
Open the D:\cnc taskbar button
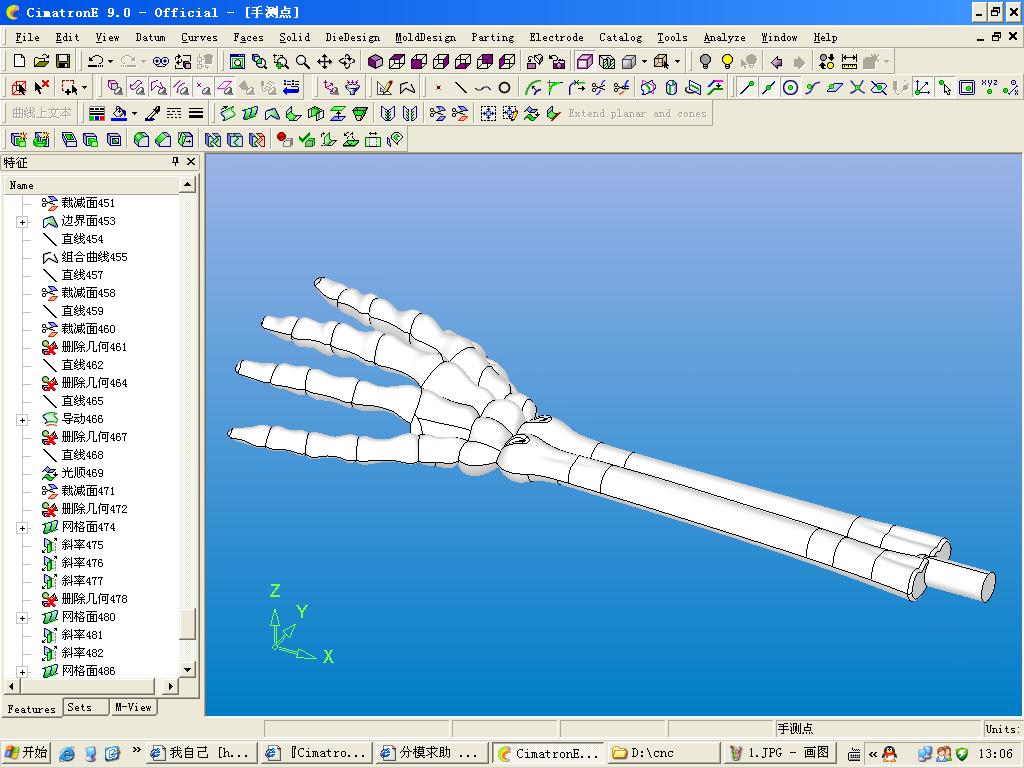click(x=663, y=753)
